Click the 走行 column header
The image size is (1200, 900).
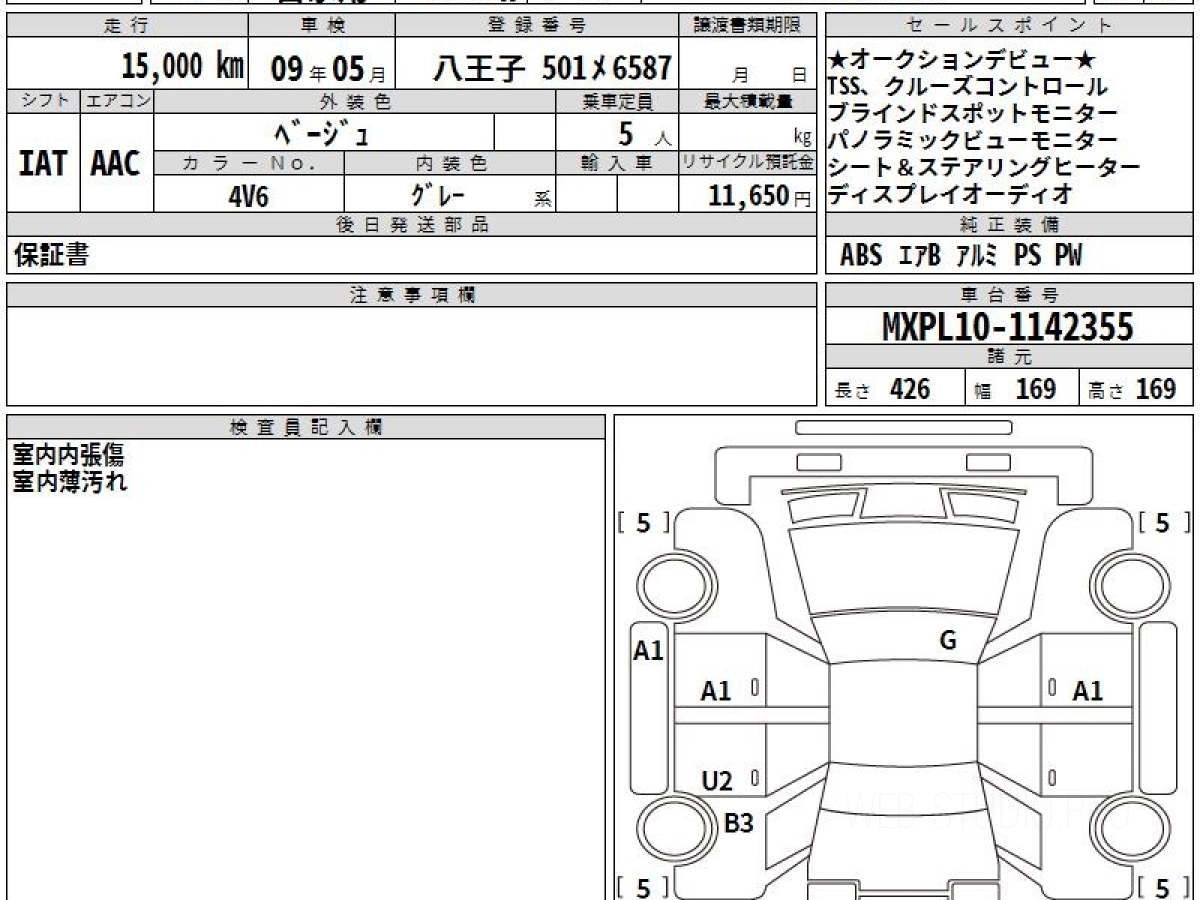pos(126,26)
